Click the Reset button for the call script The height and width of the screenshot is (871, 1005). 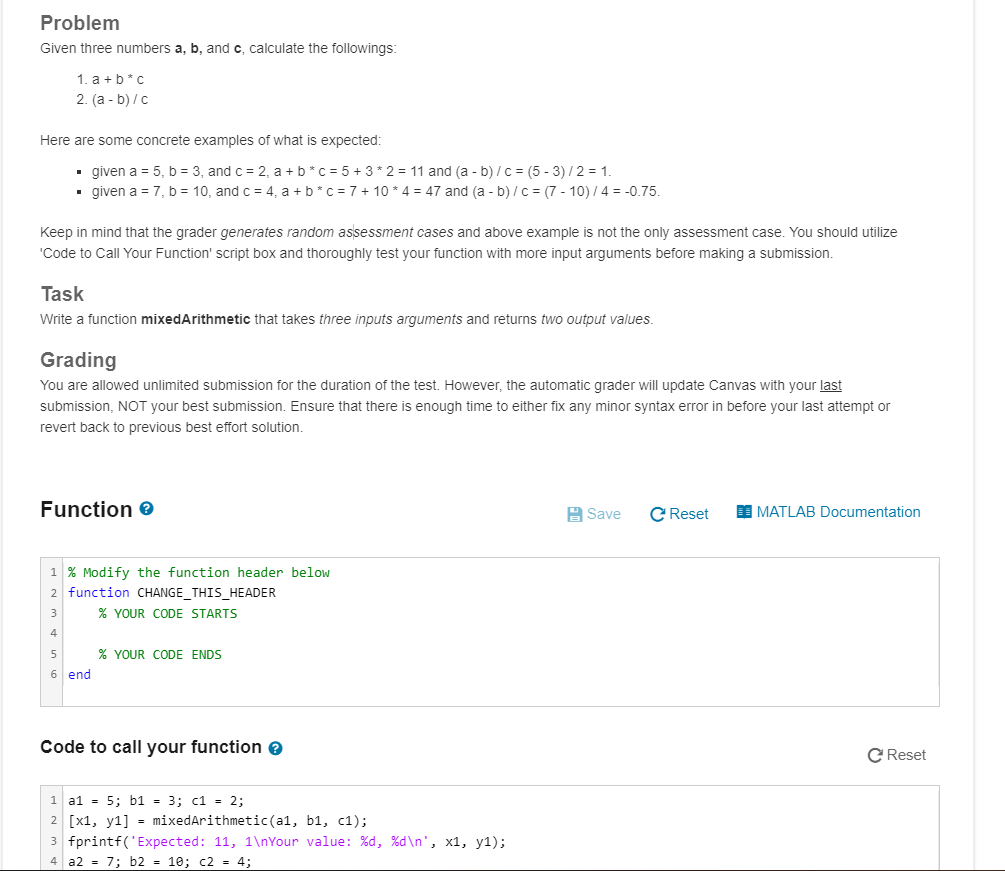click(897, 755)
